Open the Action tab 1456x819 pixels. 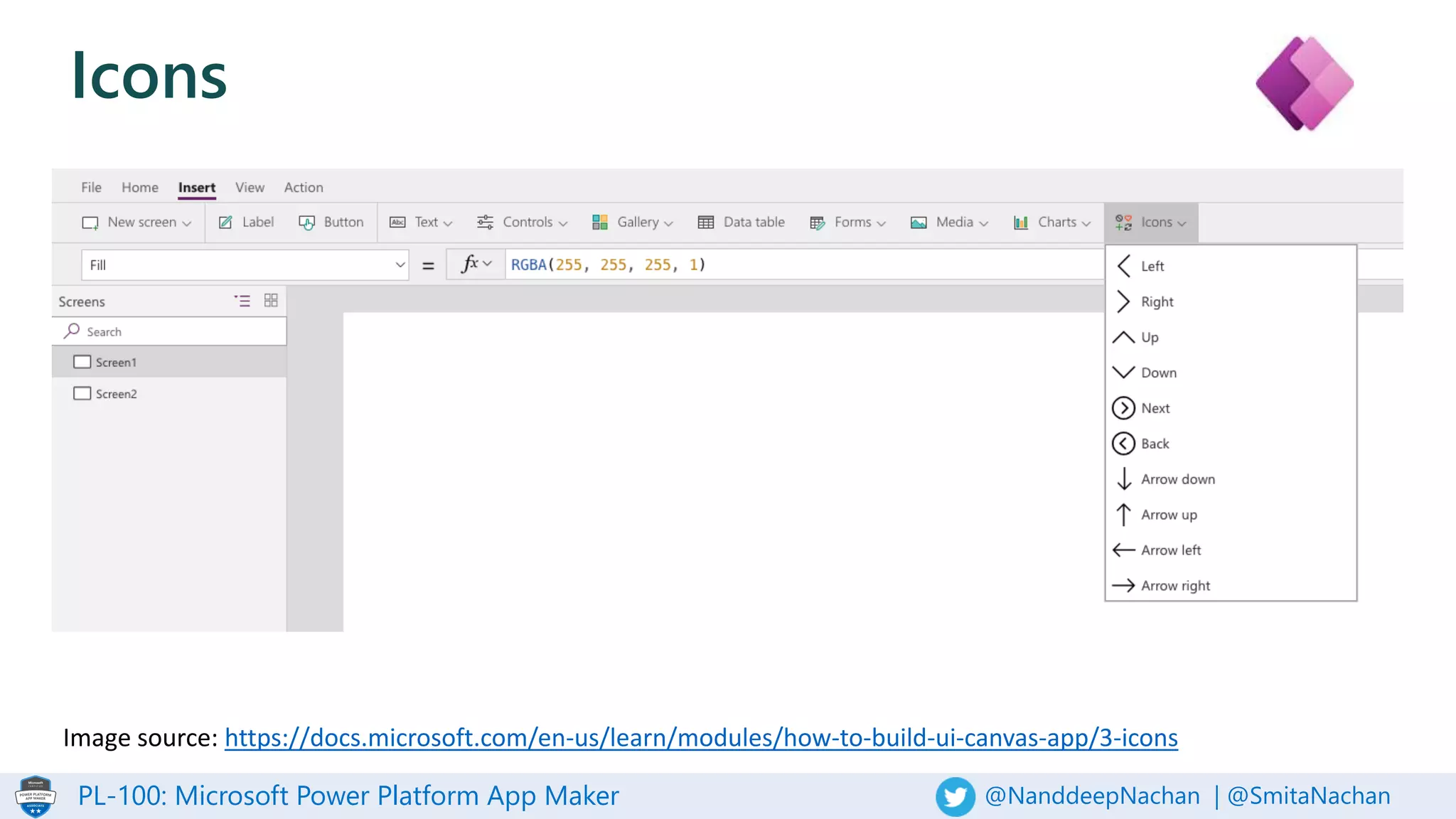(x=304, y=187)
